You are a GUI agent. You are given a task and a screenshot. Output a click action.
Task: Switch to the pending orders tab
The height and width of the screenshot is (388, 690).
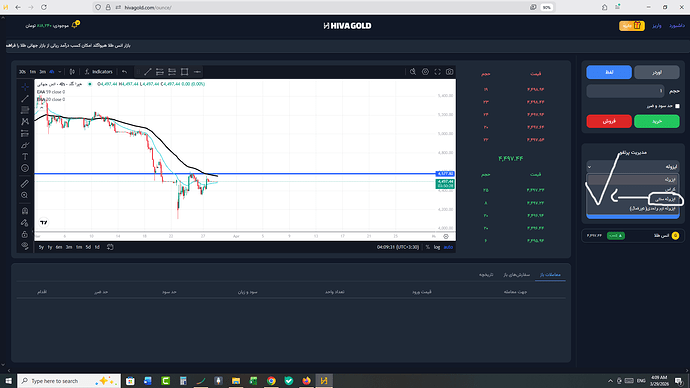tap(517, 275)
